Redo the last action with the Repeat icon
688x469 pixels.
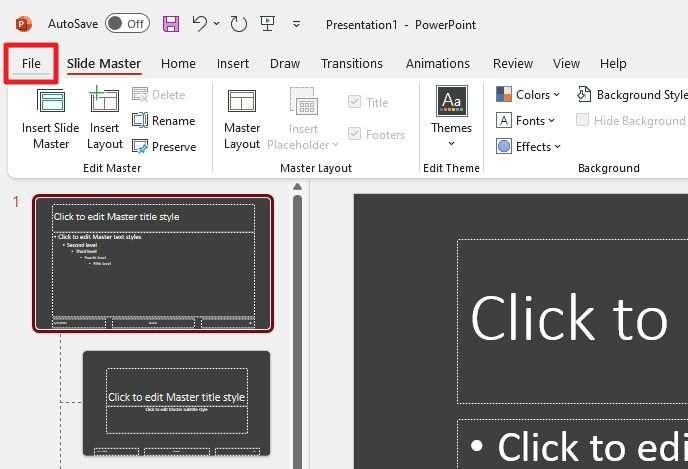click(x=239, y=24)
